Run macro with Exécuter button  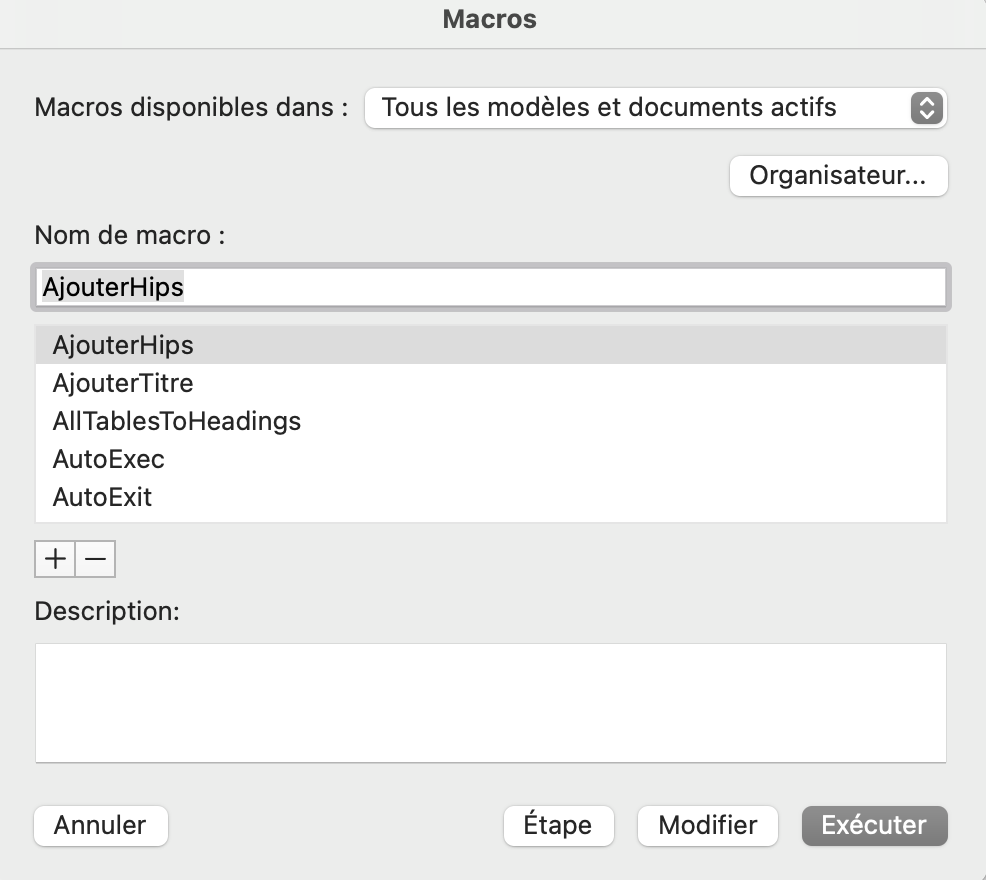(x=874, y=825)
